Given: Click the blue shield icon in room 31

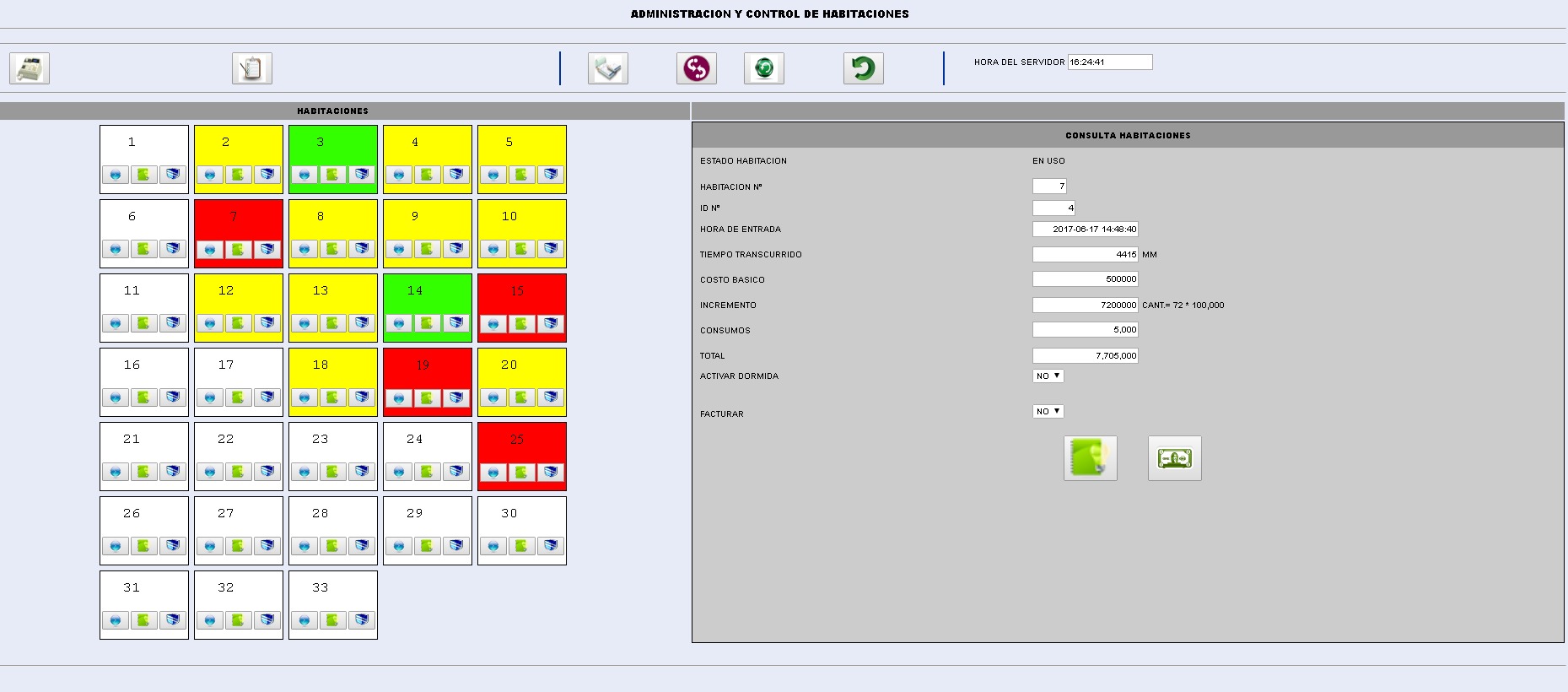Looking at the screenshot, I should pyautogui.click(x=173, y=620).
